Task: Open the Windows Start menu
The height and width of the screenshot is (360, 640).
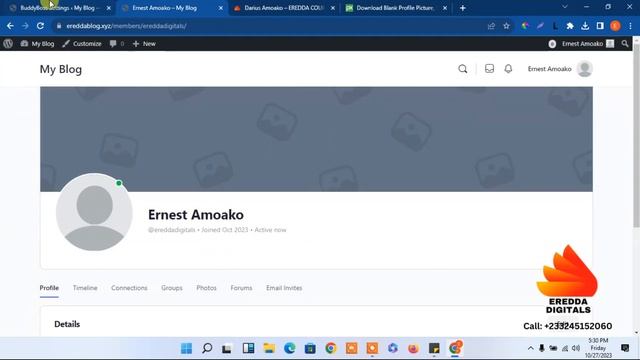Action: coord(187,348)
